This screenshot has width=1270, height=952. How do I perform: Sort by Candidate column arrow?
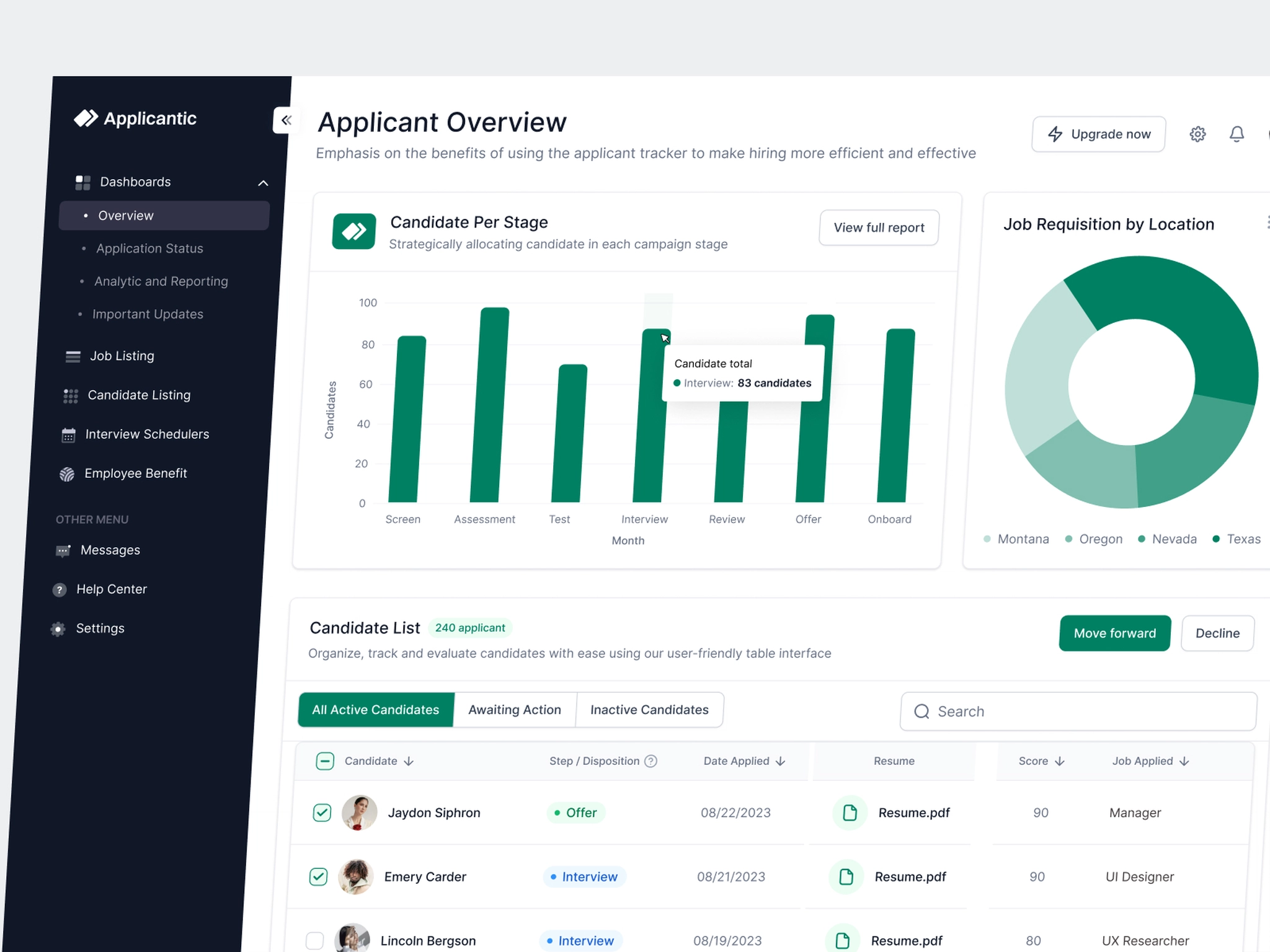tap(409, 761)
